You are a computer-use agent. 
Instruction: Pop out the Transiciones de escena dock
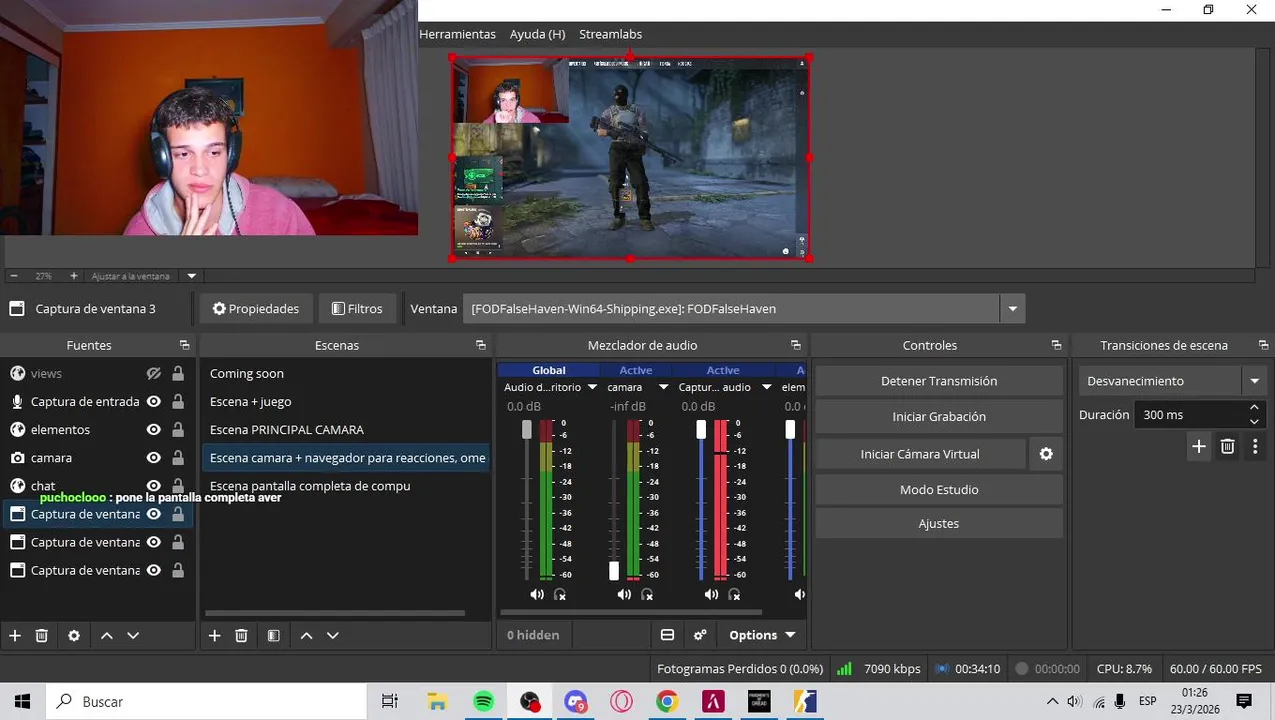1263,345
